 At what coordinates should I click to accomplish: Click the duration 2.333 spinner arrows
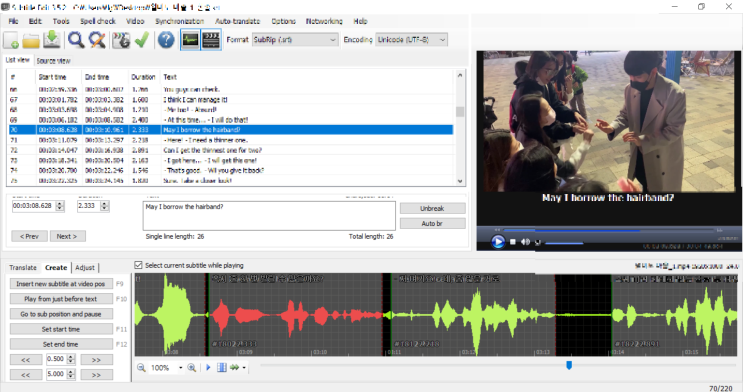point(105,206)
